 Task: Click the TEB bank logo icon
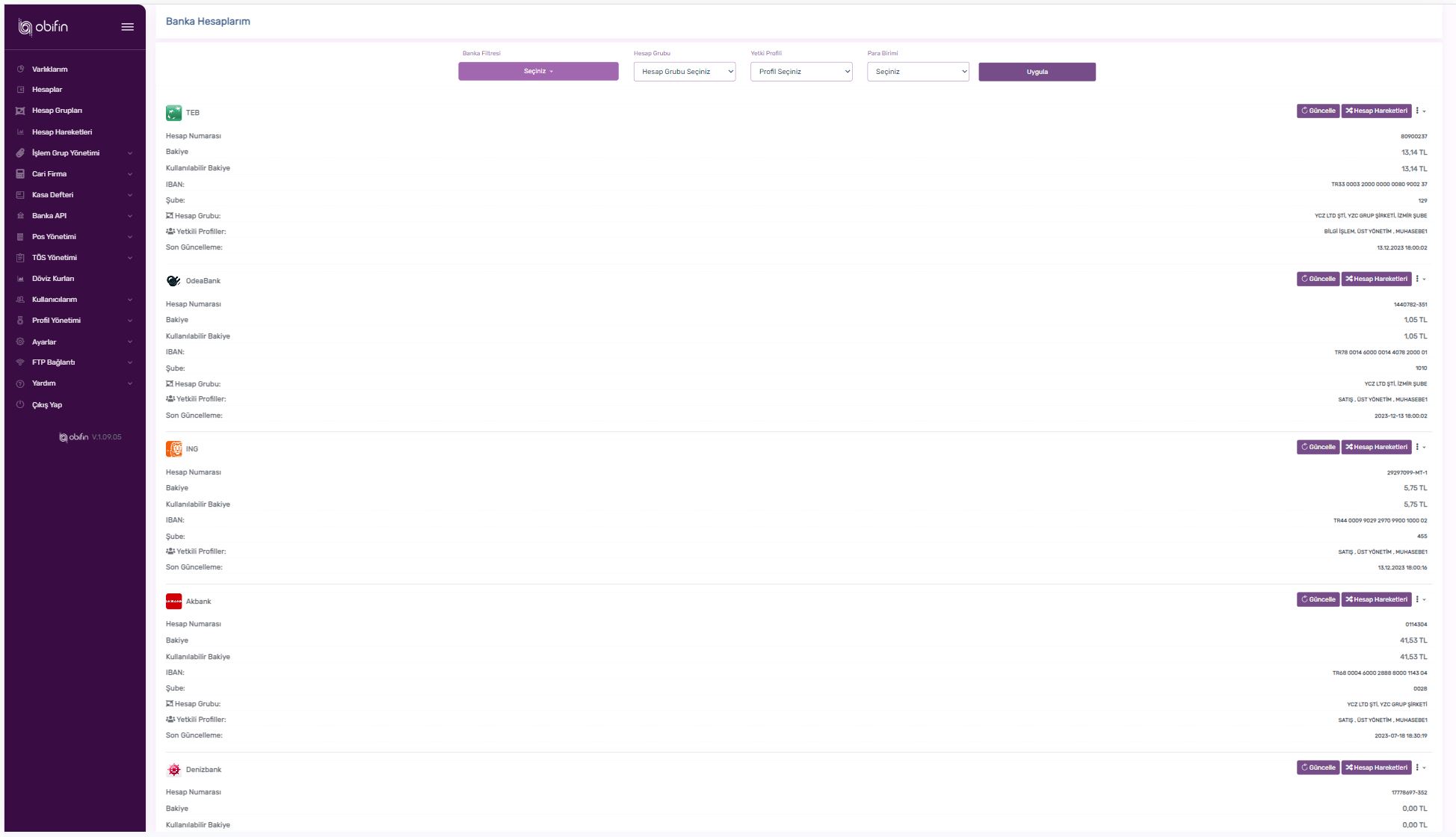point(173,113)
